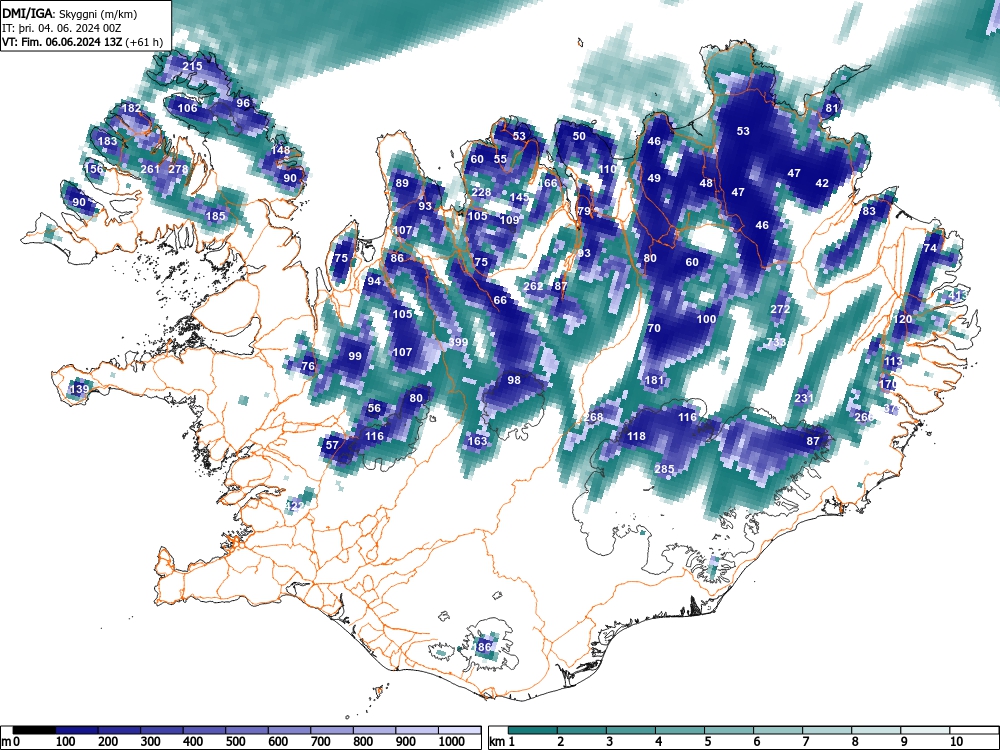Viewport: 1000px width, 750px height.
Task: Click the visibility value 96 on the map
Action: click(243, 103)
